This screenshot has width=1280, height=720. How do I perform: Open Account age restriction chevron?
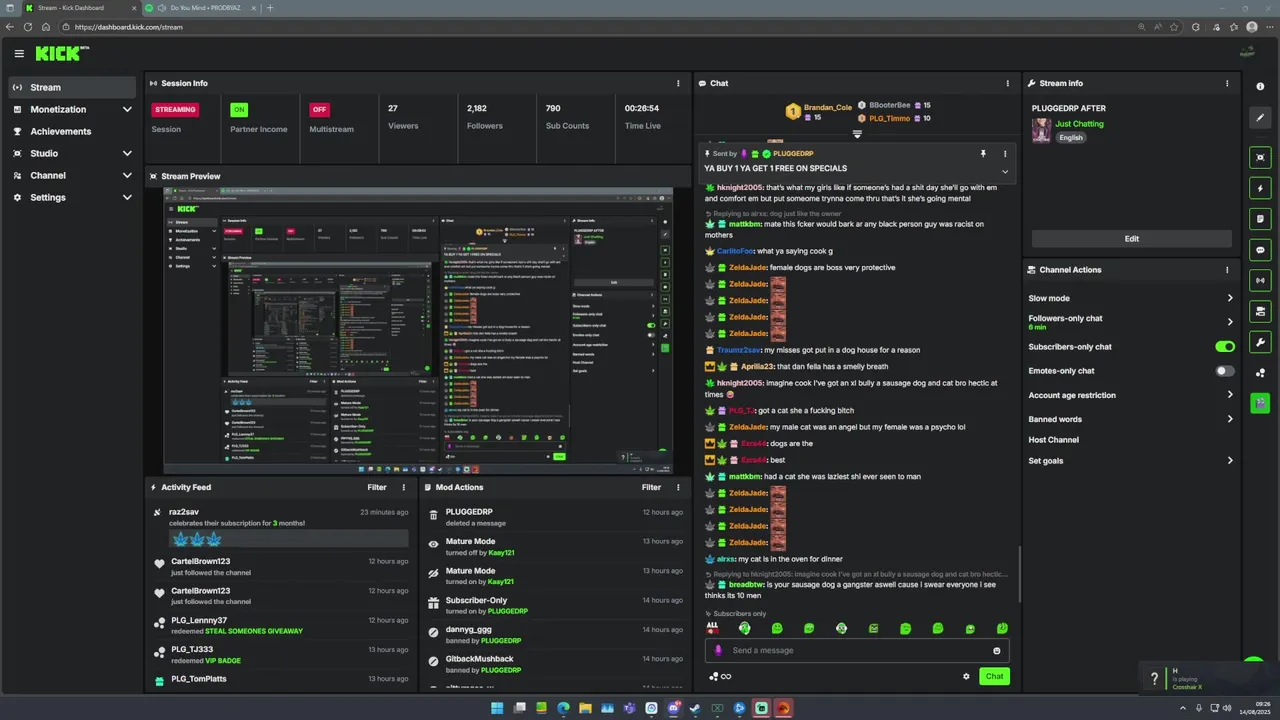(x=1230, y=395)
